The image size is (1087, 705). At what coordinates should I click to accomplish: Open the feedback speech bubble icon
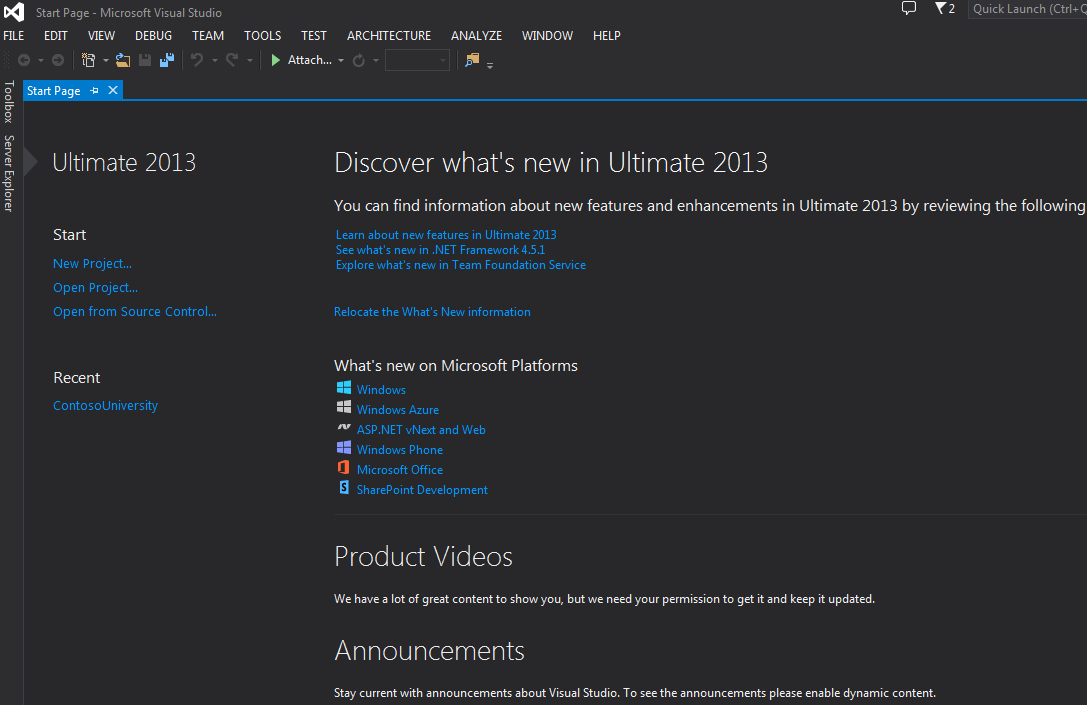point(909,8)
